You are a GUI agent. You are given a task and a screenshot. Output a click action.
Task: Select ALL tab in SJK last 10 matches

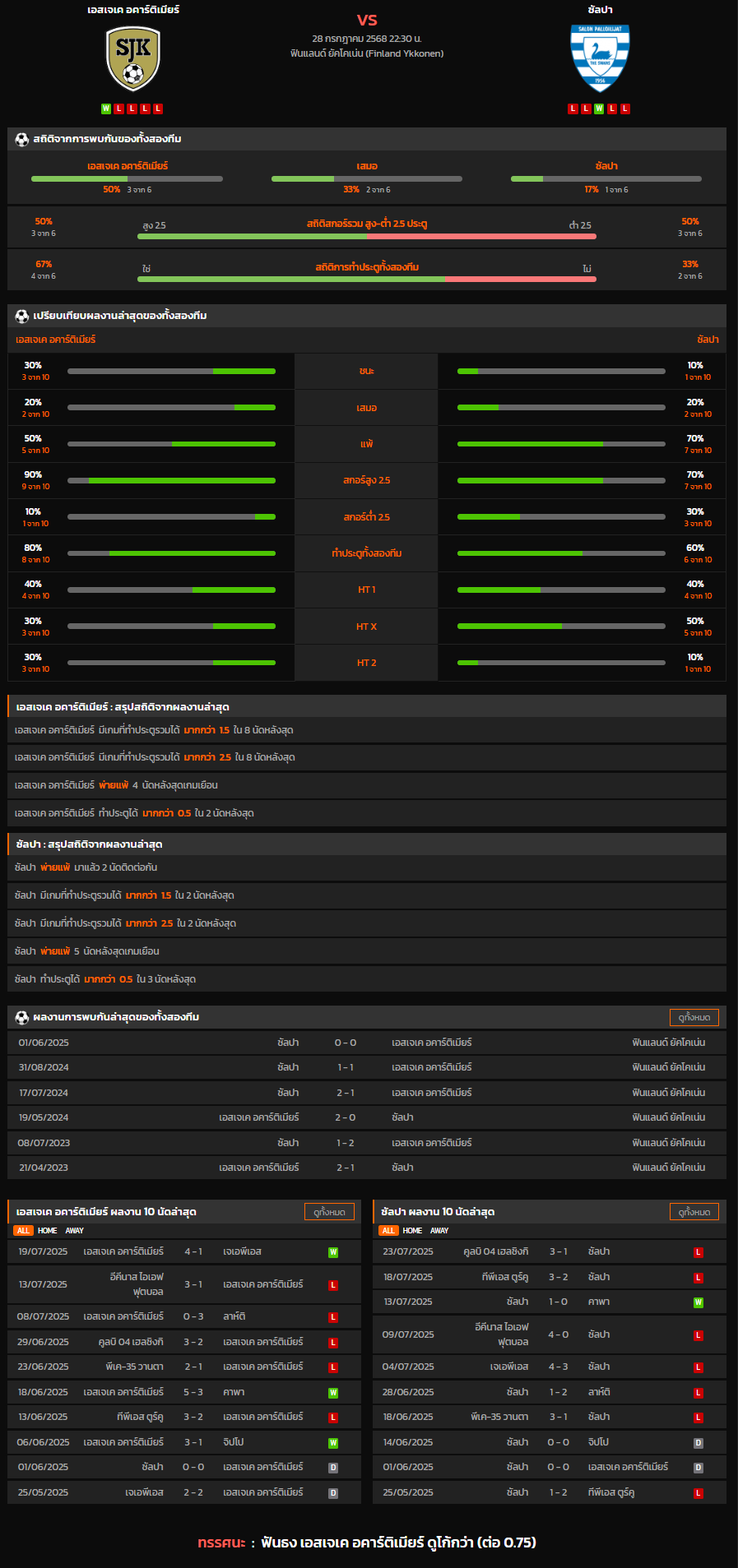coord(23,1231)
